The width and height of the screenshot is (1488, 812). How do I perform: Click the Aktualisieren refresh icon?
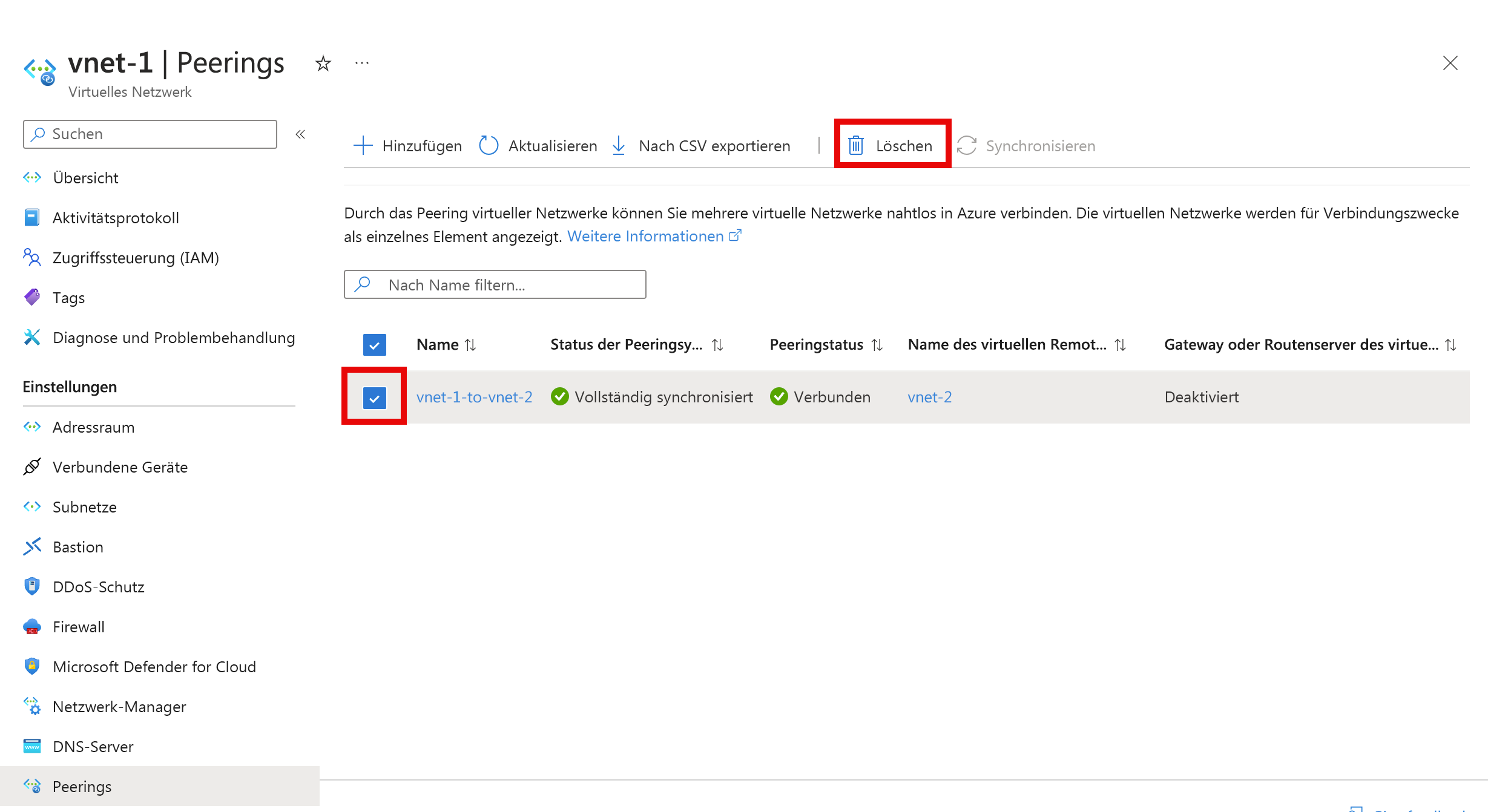489,145
